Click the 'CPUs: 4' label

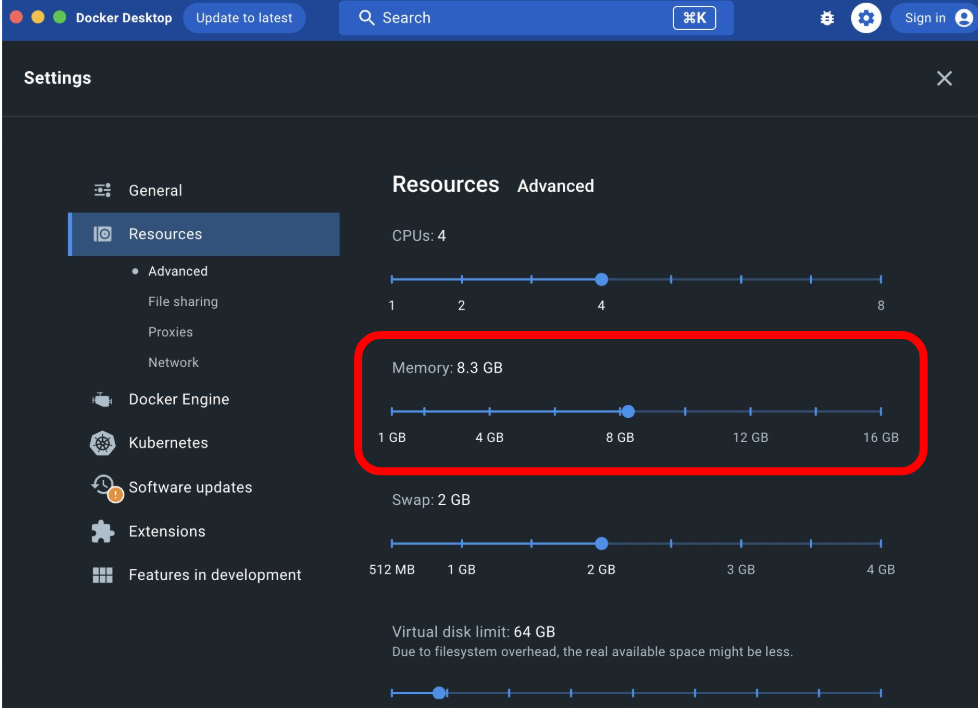(x=419, y=236)
